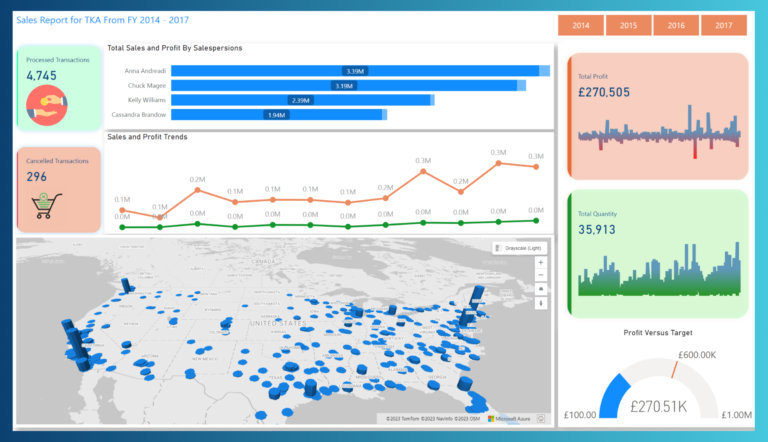Viewport: 768px width, 442px height.
Task: Toggle the 2016 year slicer
Action: point(676,26)
